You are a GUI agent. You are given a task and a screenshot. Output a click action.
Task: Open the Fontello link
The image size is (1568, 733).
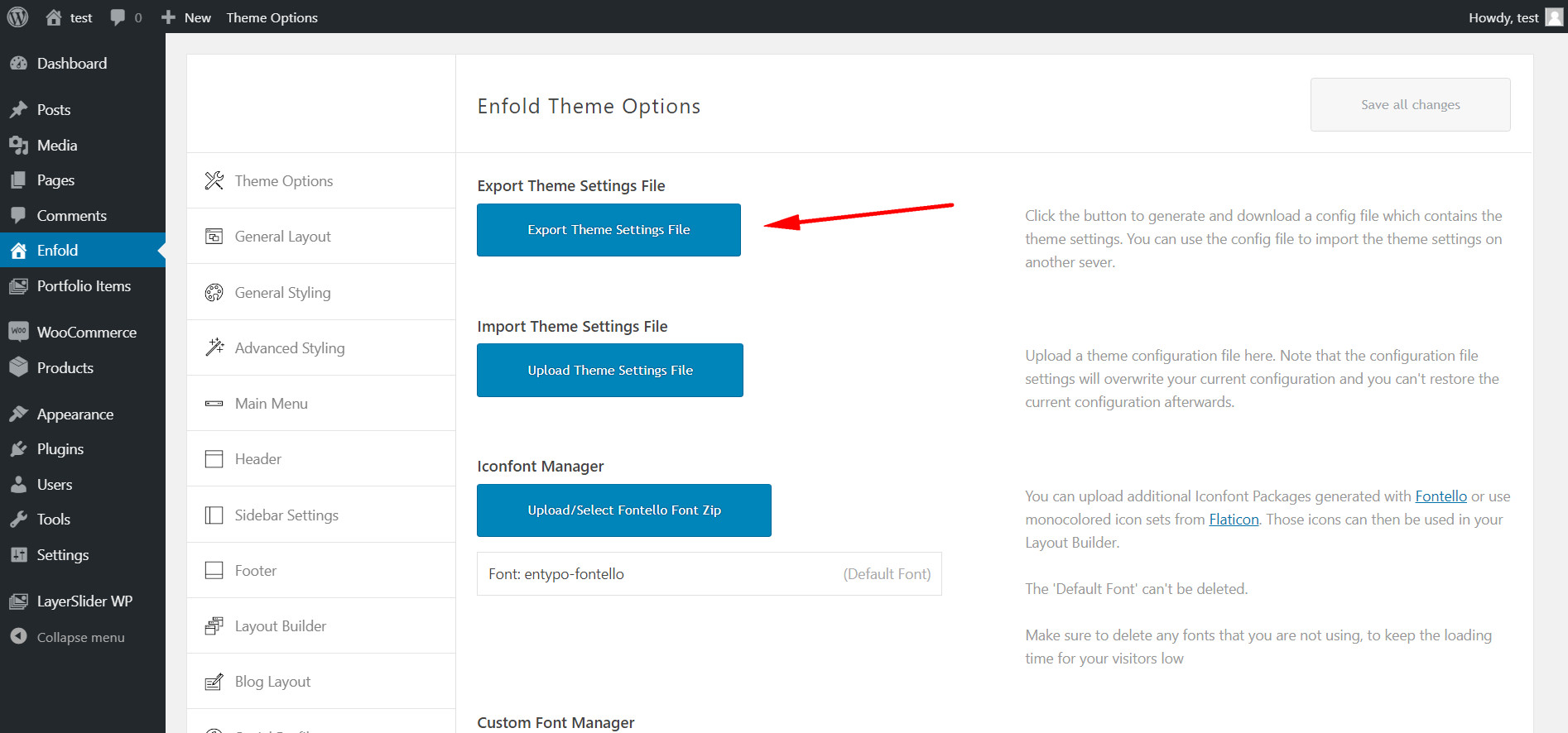point(1441,496)
